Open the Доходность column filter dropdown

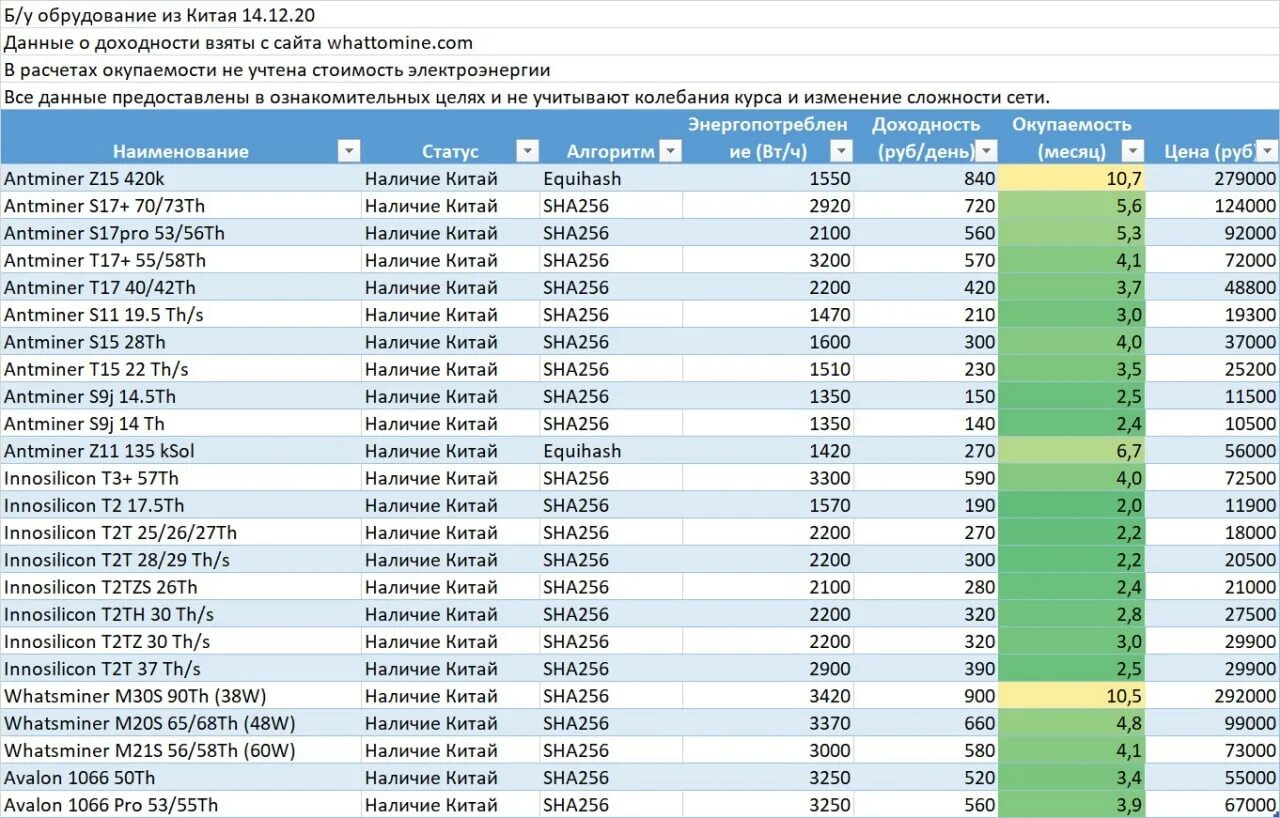pos(986,151)
